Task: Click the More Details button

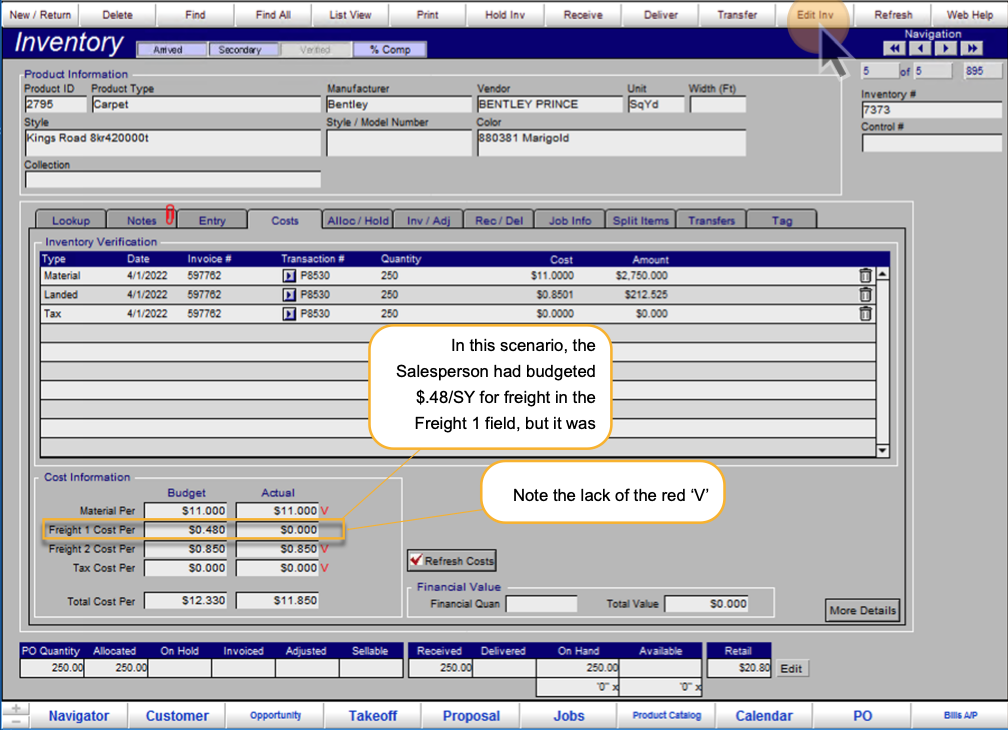Action: point(862,610)
